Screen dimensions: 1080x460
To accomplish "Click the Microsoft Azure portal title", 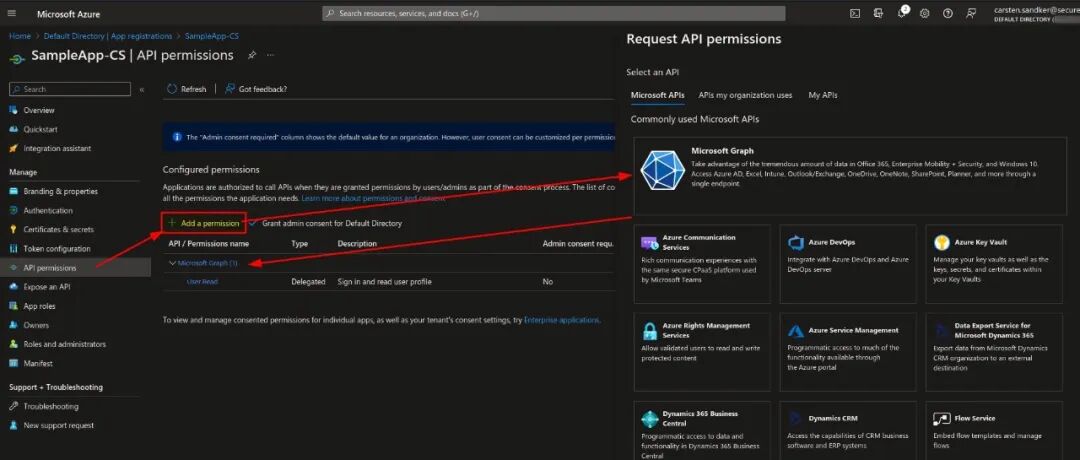I will (x=68, y=14).
